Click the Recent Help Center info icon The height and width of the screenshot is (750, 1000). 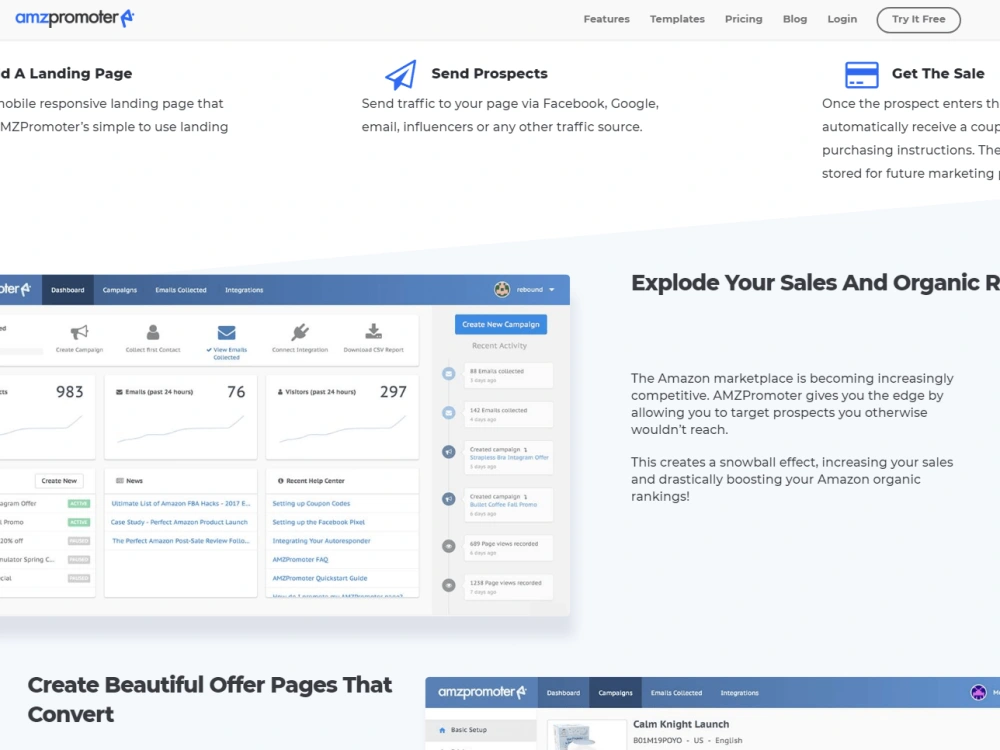click(281, 481)
